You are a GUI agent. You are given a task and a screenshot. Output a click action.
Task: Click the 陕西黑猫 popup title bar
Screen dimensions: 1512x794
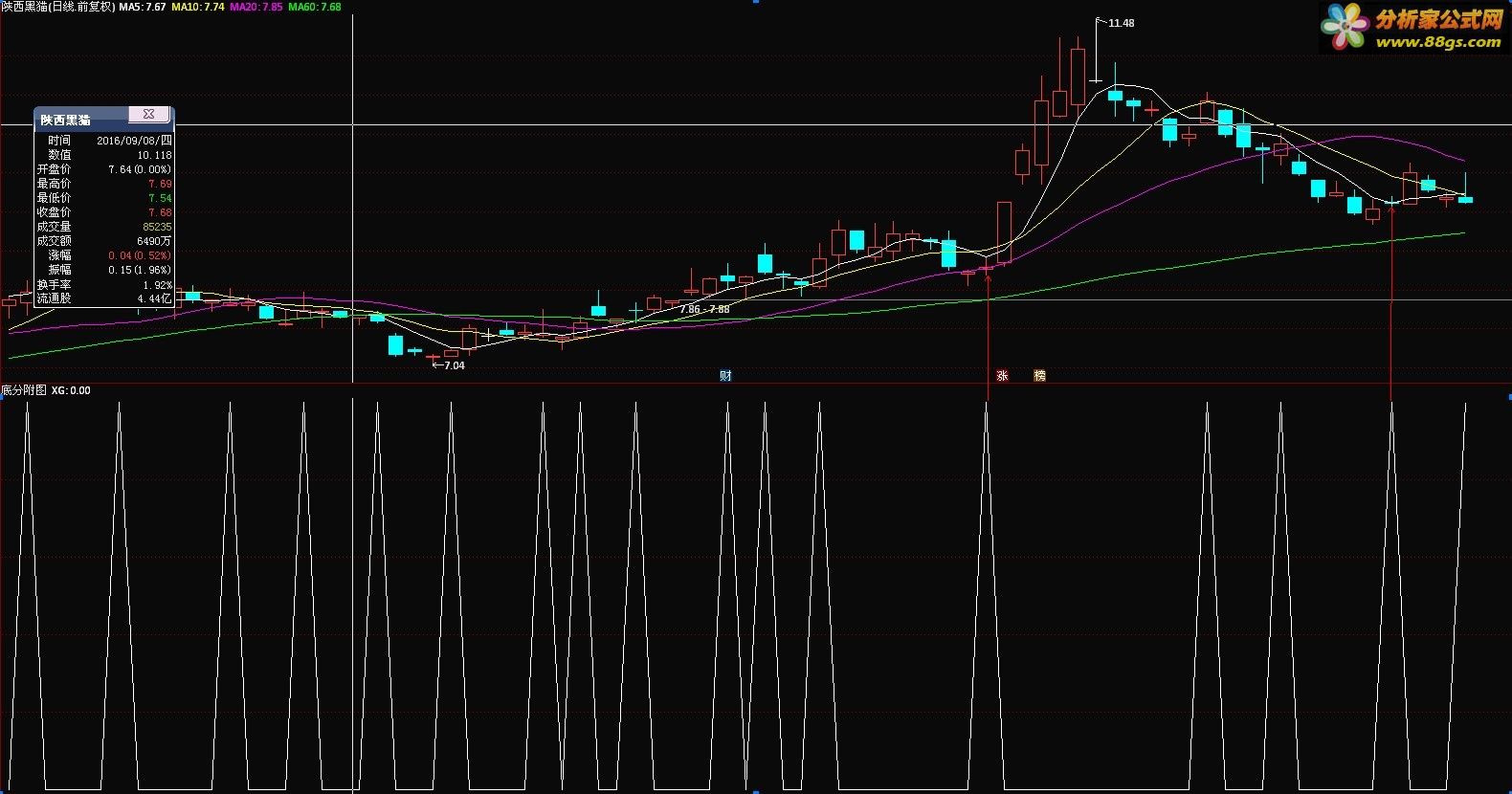(103, 119)
